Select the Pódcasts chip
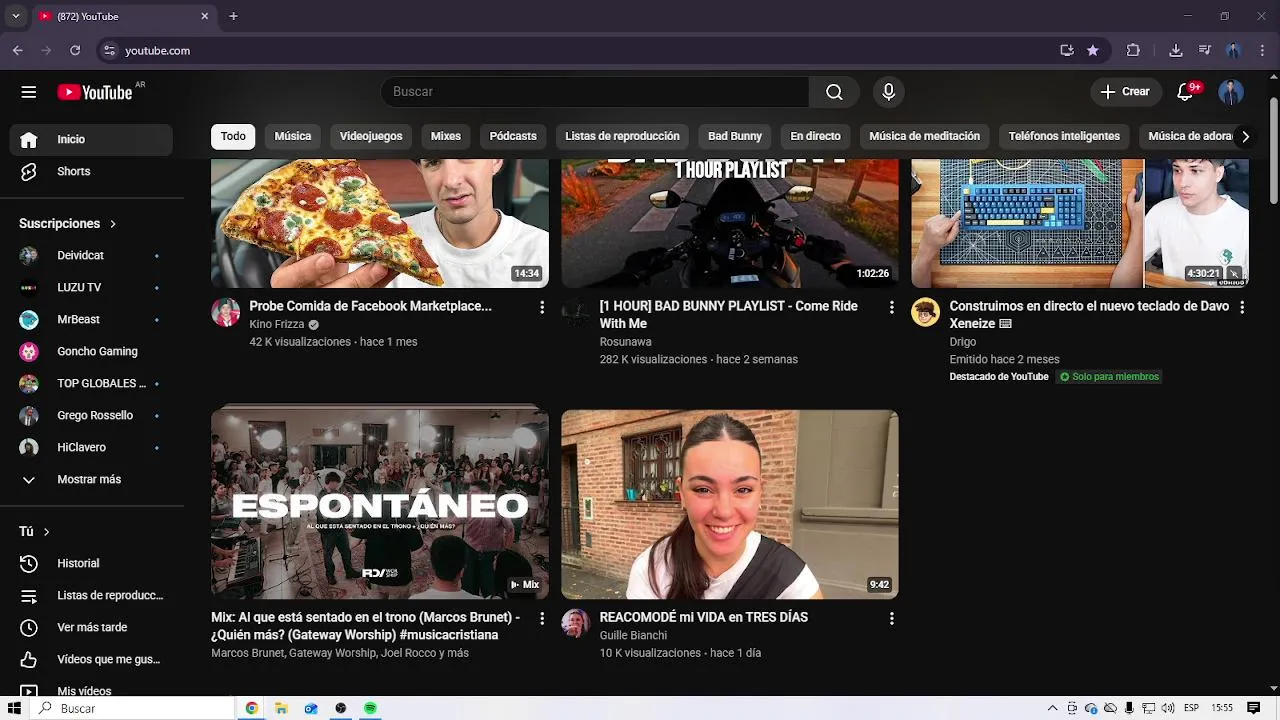This screenshot has height=720, width=1280. pos(513,136)
